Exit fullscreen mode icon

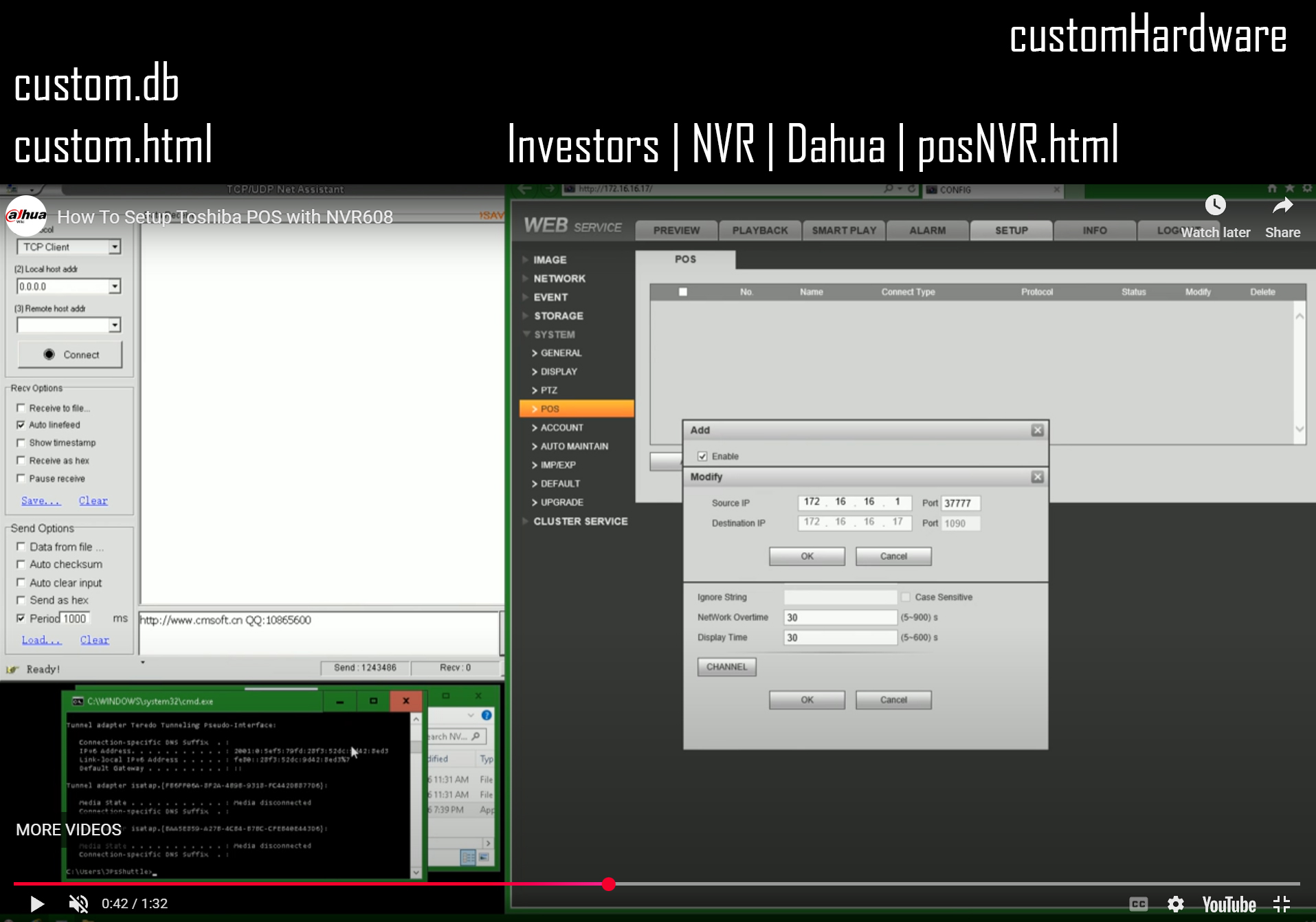click(x=1282, y=904)
